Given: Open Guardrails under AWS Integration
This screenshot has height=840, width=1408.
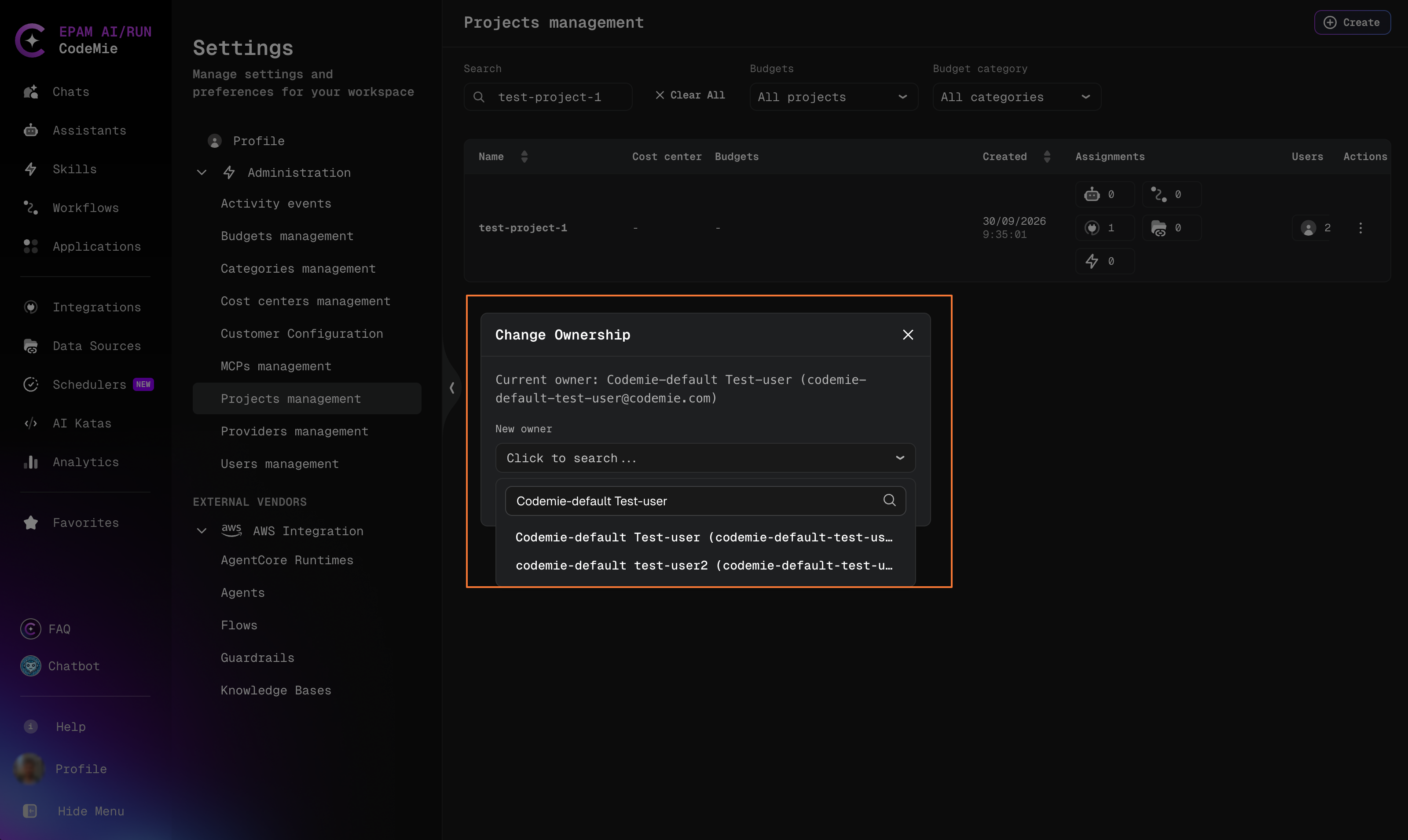Looking at the screenshot, I should (257, 658).
